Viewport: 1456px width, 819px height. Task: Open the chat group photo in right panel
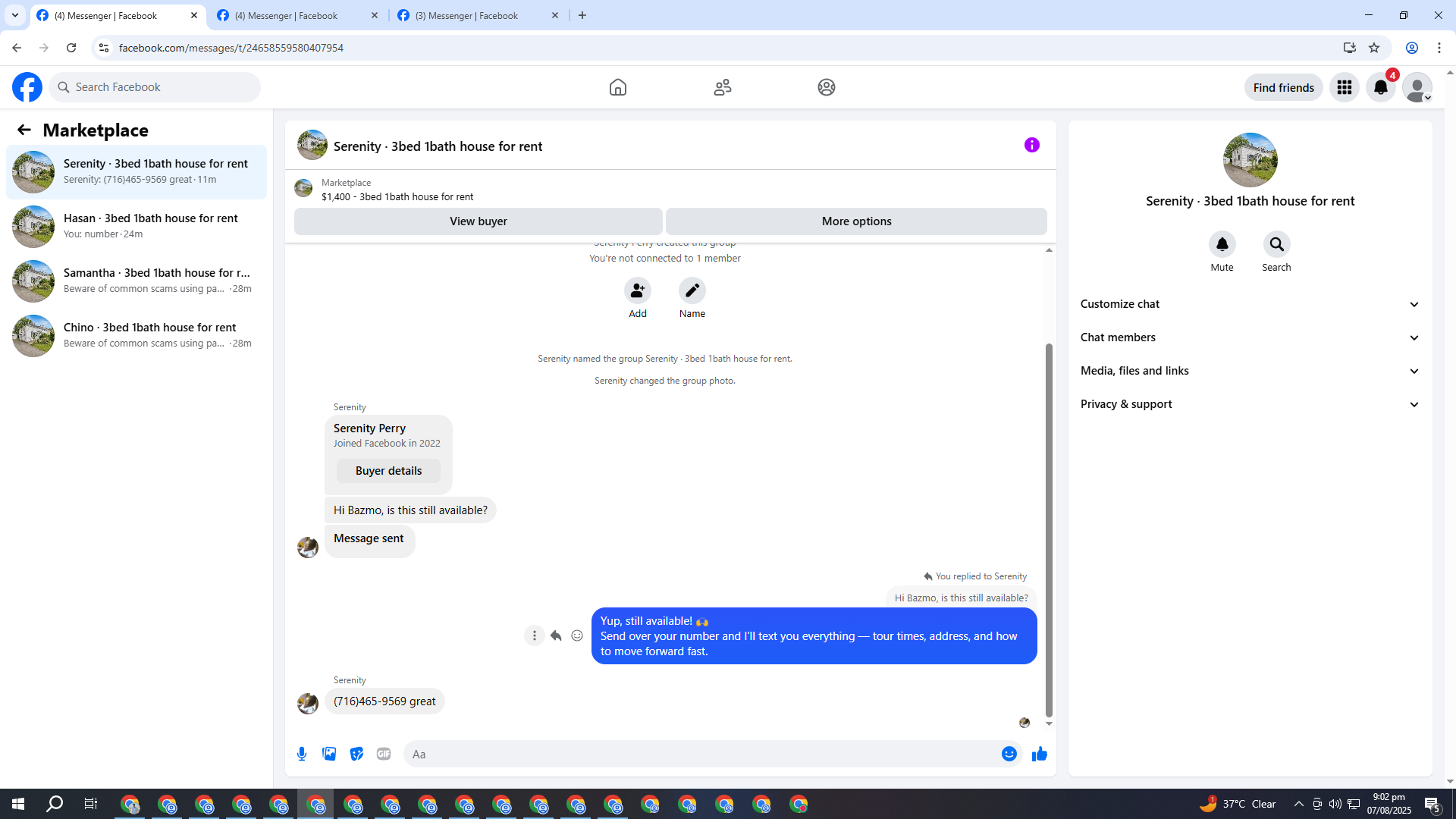pos(1250,160)
